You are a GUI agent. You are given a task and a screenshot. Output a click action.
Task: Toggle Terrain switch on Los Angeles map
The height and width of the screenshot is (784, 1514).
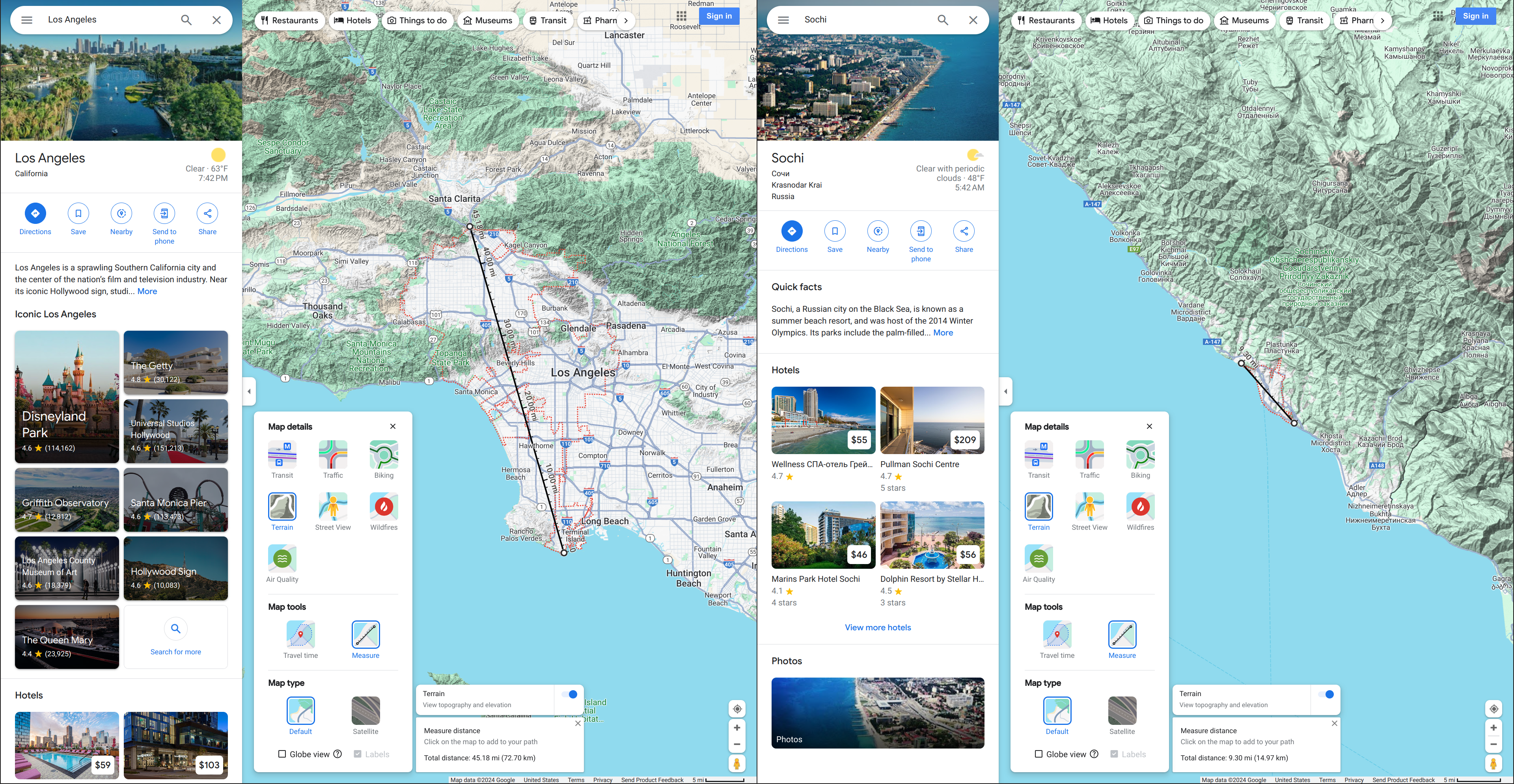coord(569,694)
